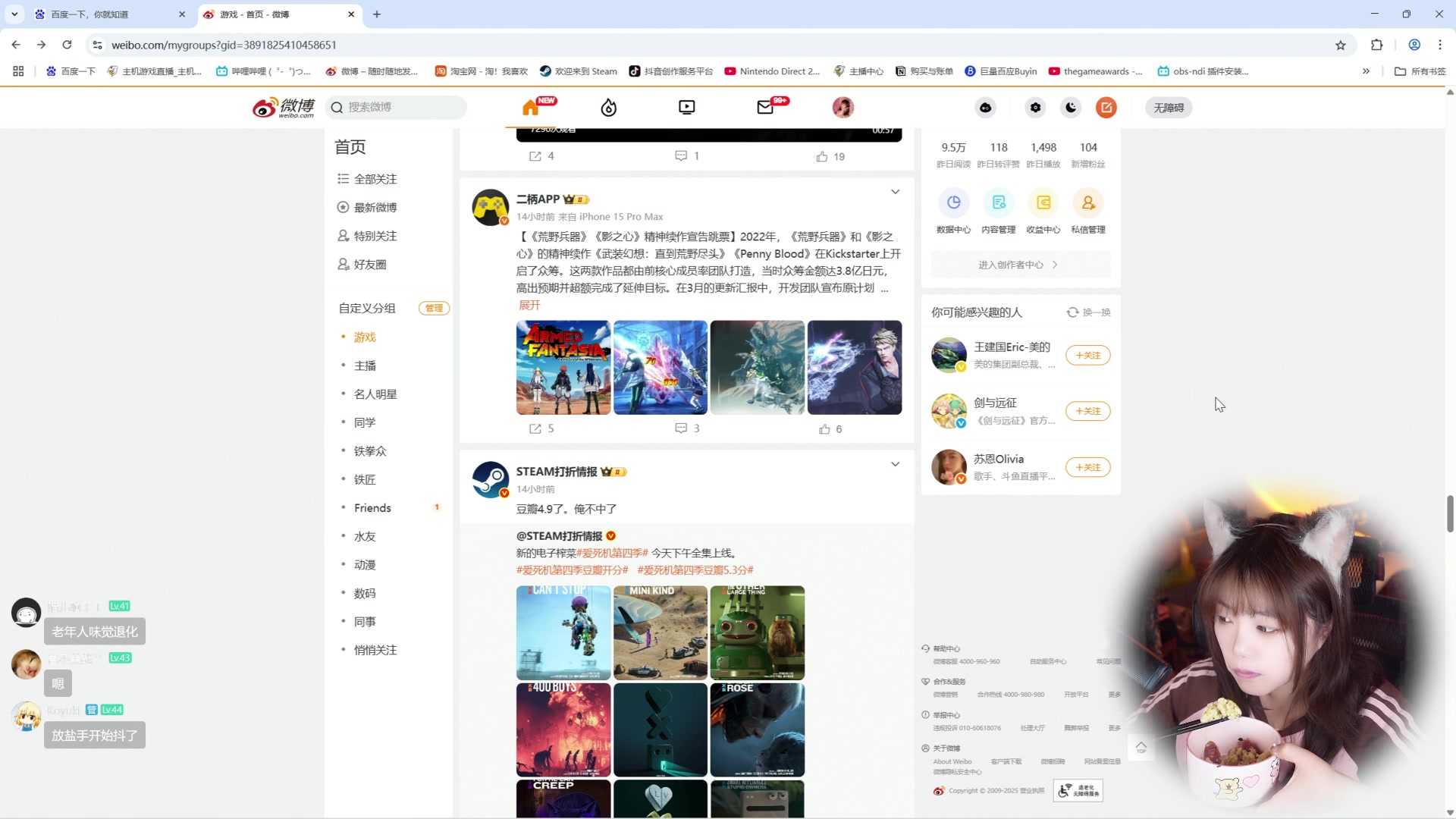
Task: Open the Friends custom group
Action: tap(372, 508)
